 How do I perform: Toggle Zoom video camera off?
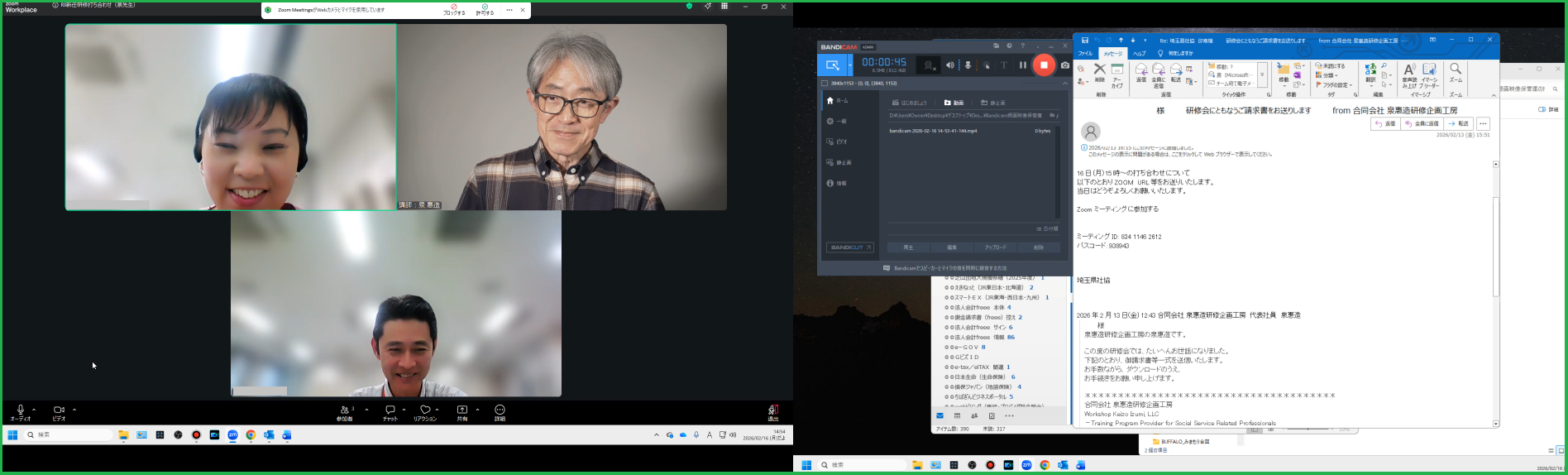[59, 410]
